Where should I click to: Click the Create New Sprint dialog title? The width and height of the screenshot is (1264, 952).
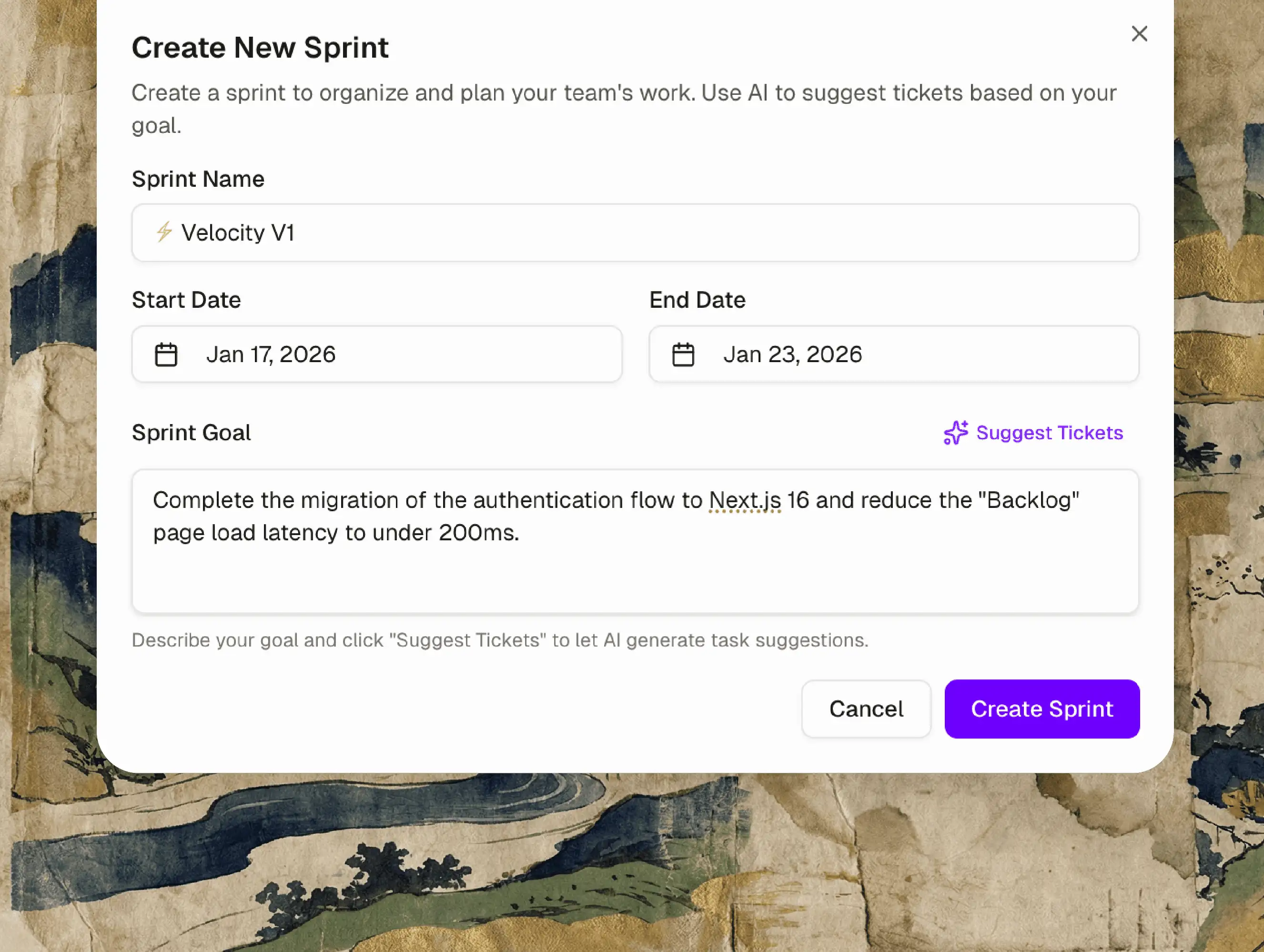261,48
